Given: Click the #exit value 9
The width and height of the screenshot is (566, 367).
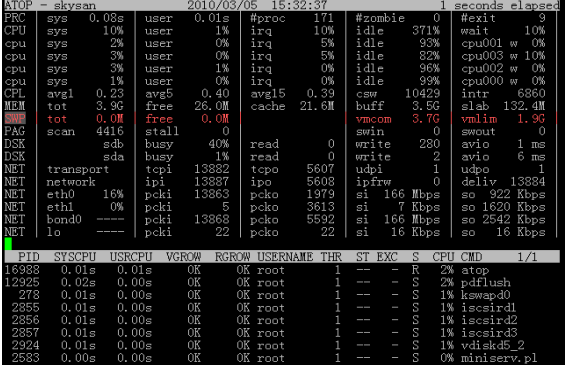Looking at the screenshot, I should [542, 18].
